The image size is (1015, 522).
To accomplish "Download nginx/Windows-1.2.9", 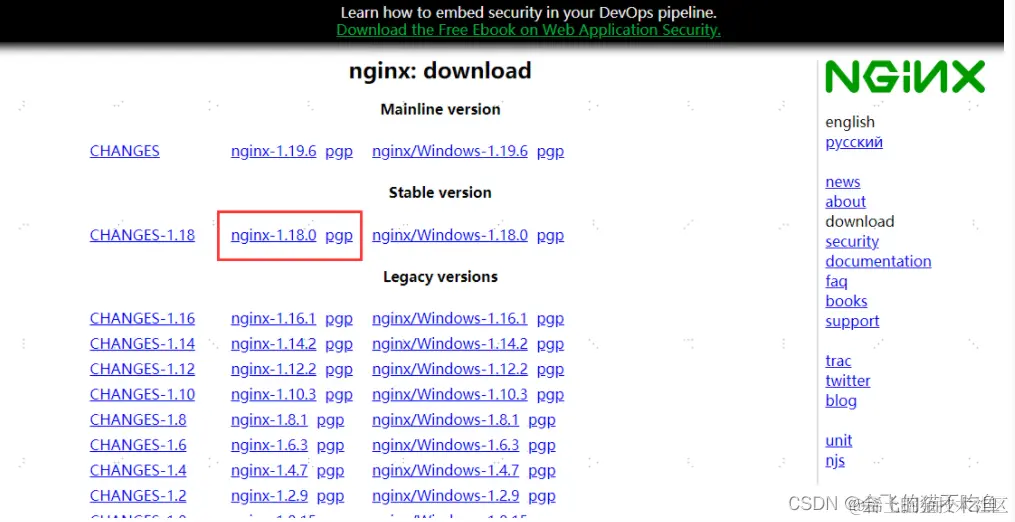I will click(x=445, y=495).
